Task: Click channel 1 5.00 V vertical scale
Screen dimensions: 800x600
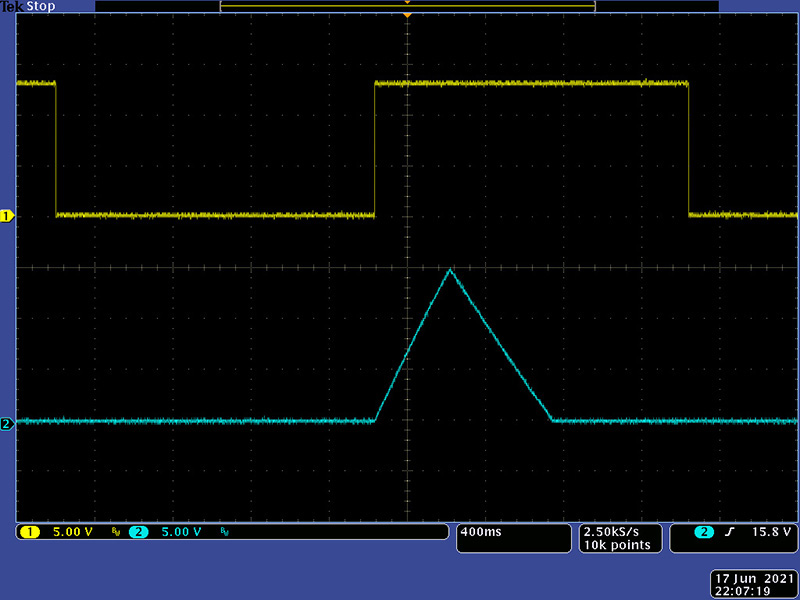Action: click(73, 532)
